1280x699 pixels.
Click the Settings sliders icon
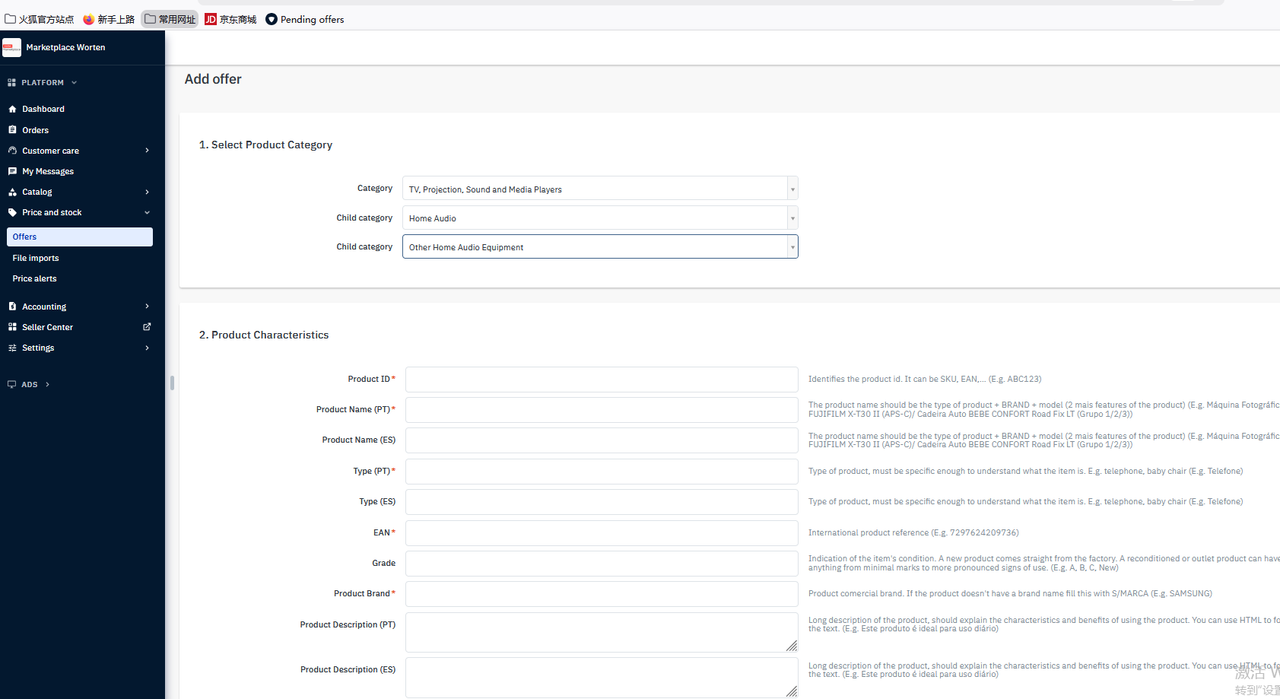(x=12, y=348)
